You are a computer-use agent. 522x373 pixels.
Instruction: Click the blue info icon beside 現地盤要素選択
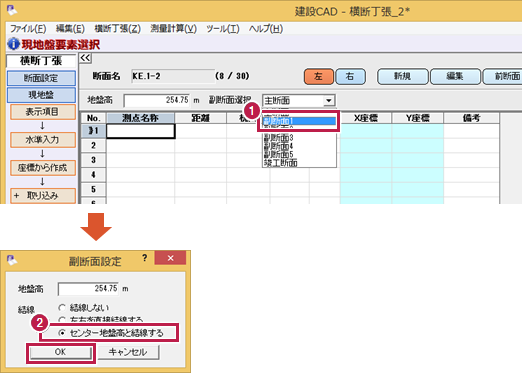coord(13,44)
